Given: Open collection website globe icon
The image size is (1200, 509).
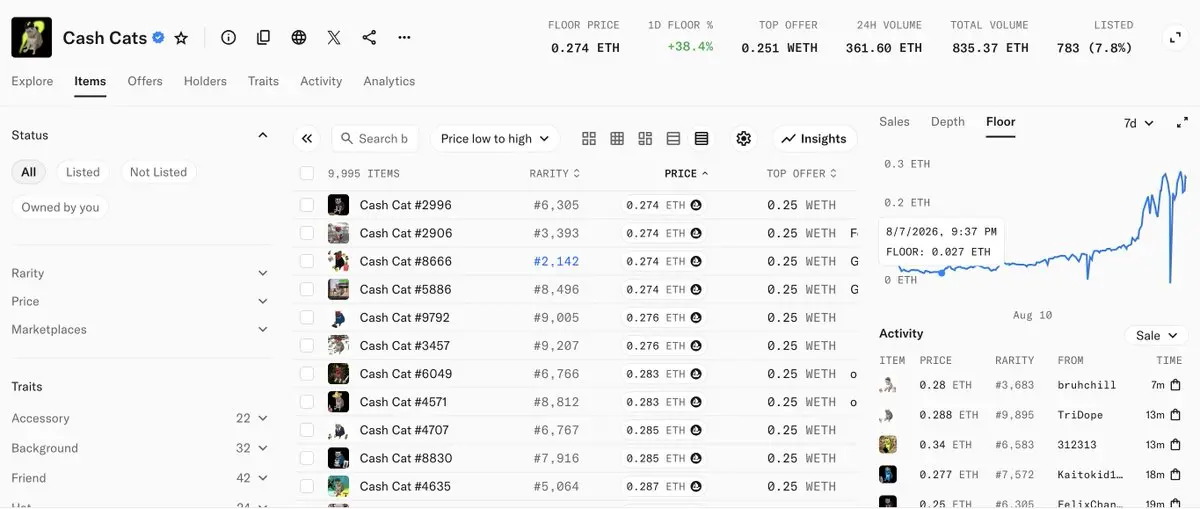Looking at the screenshot, I should pyautogui.click(x=299, y=38).
